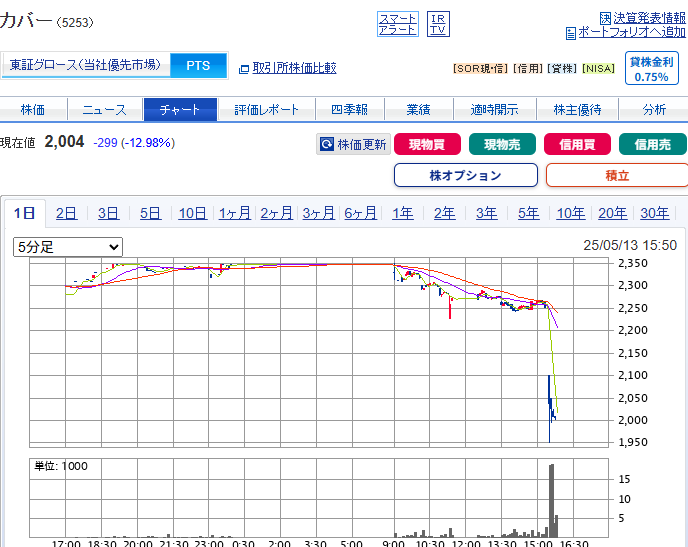Screen dimensions: 688x547
Task: Open the Performance (業績) tab
Action: (x=418, y=110)
